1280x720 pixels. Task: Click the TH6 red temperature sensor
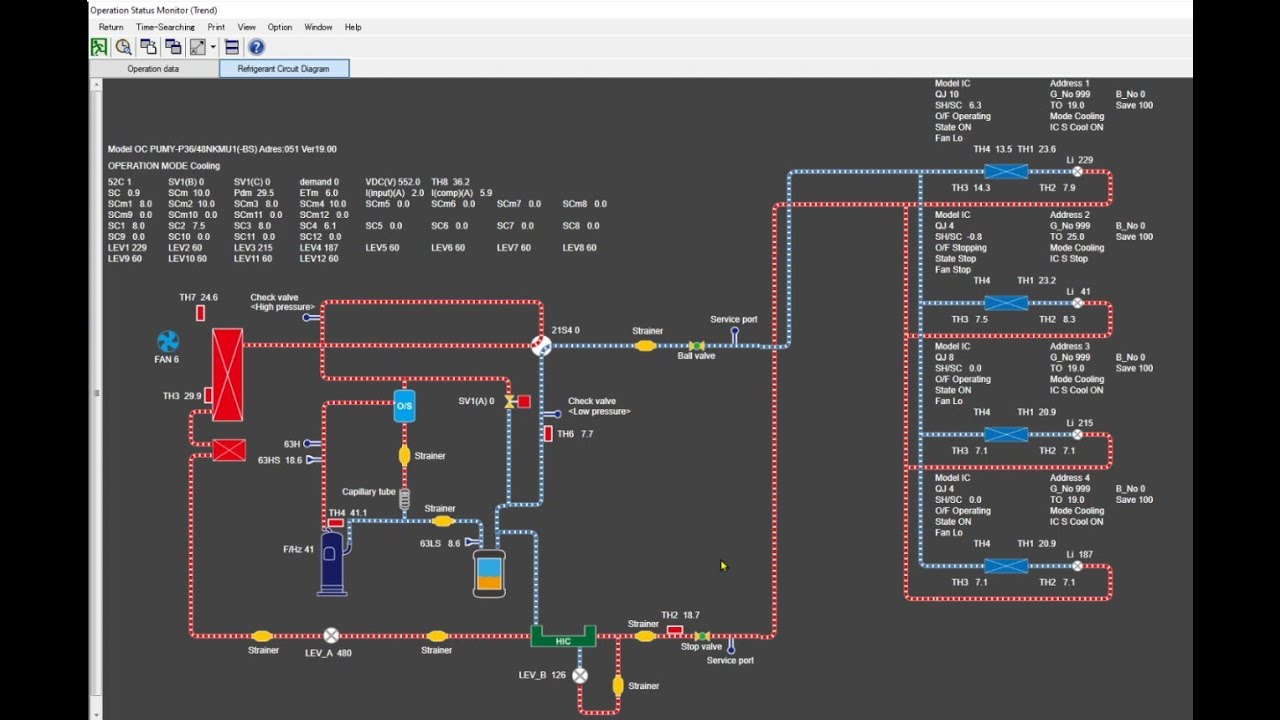548,433
